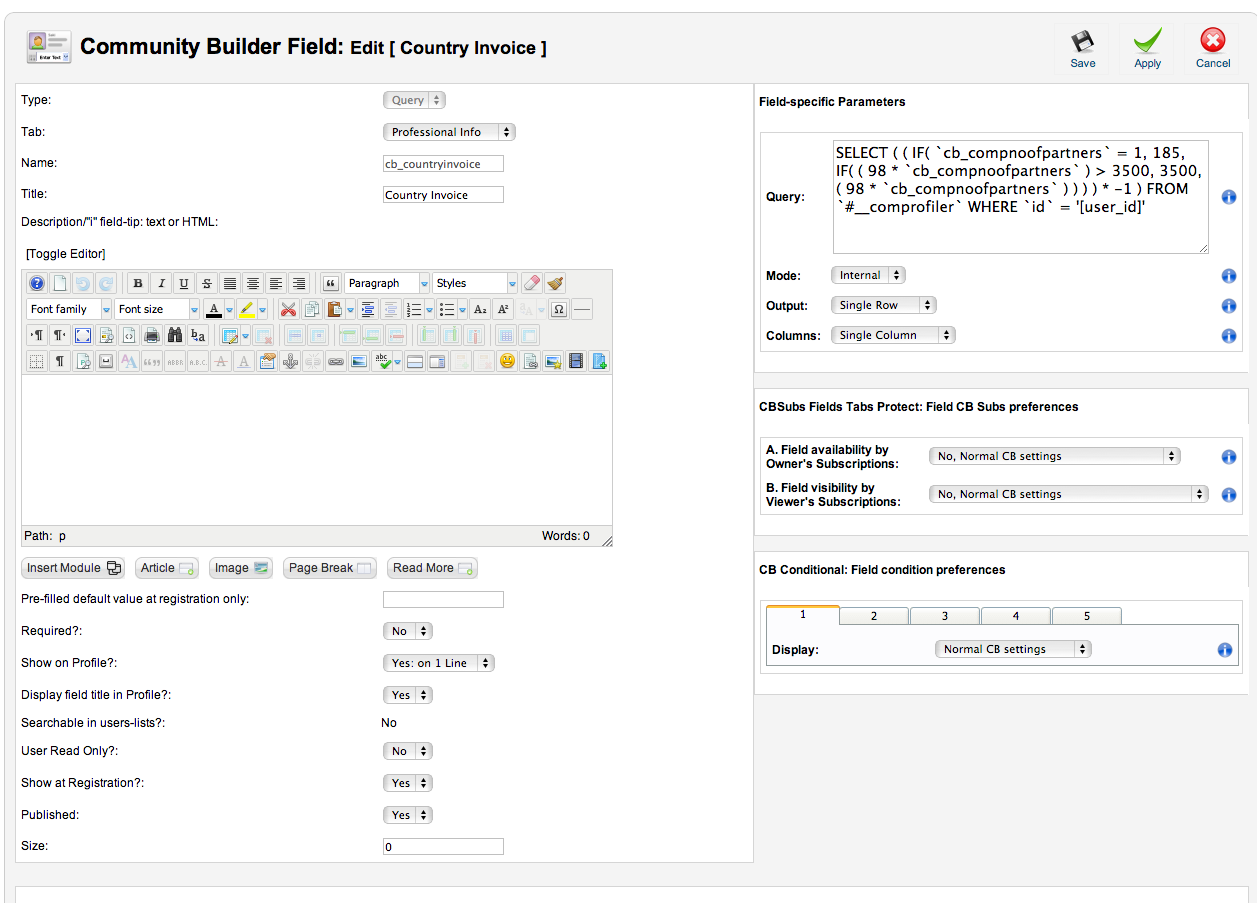The image size is (1257, 903).
Task: Click the scissors cut icon
Action: (288, 309)
